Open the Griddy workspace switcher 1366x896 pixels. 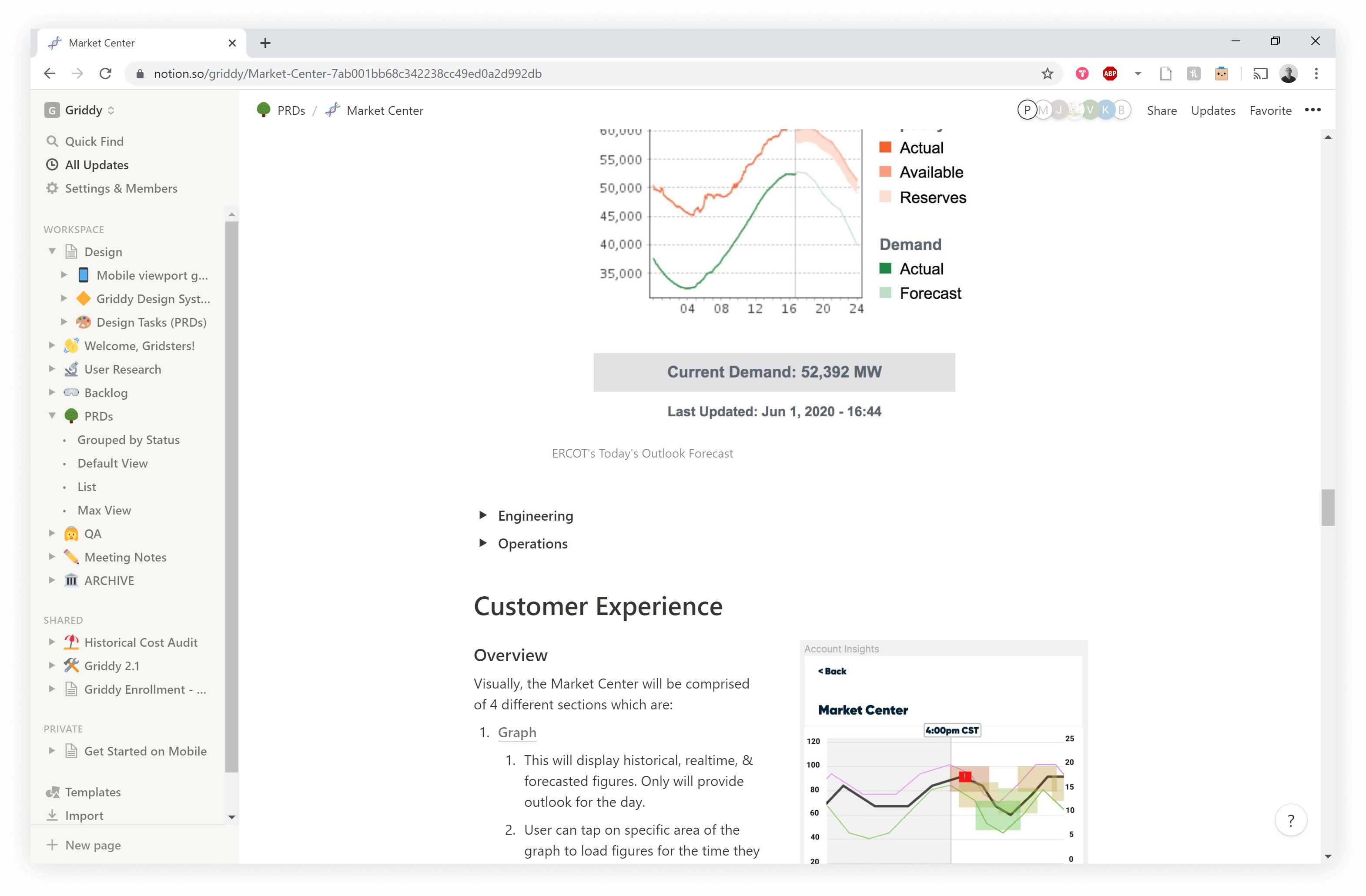80,110
